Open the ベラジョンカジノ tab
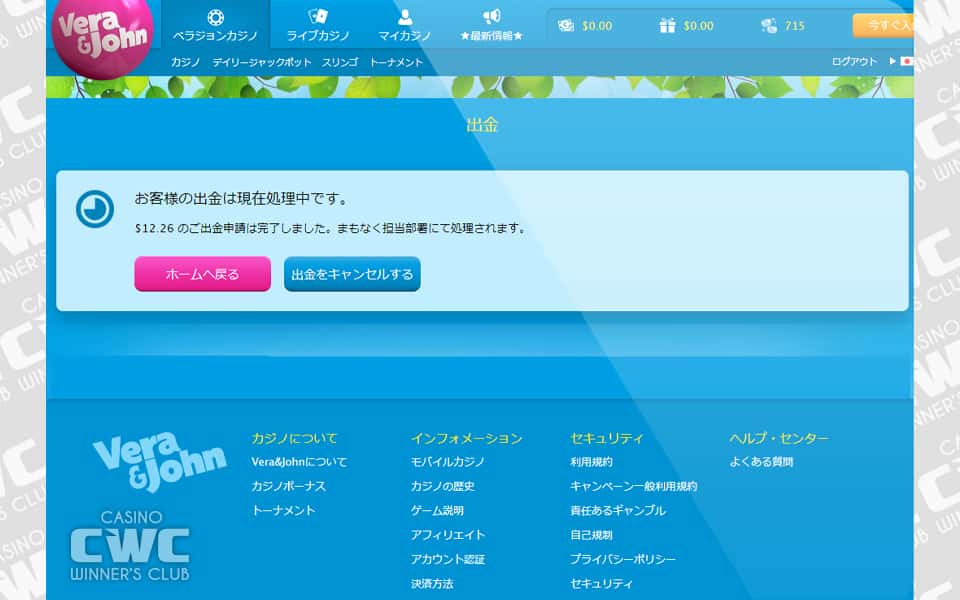The height and width of the screenshot is (600, 960). [x=216, y=26]
